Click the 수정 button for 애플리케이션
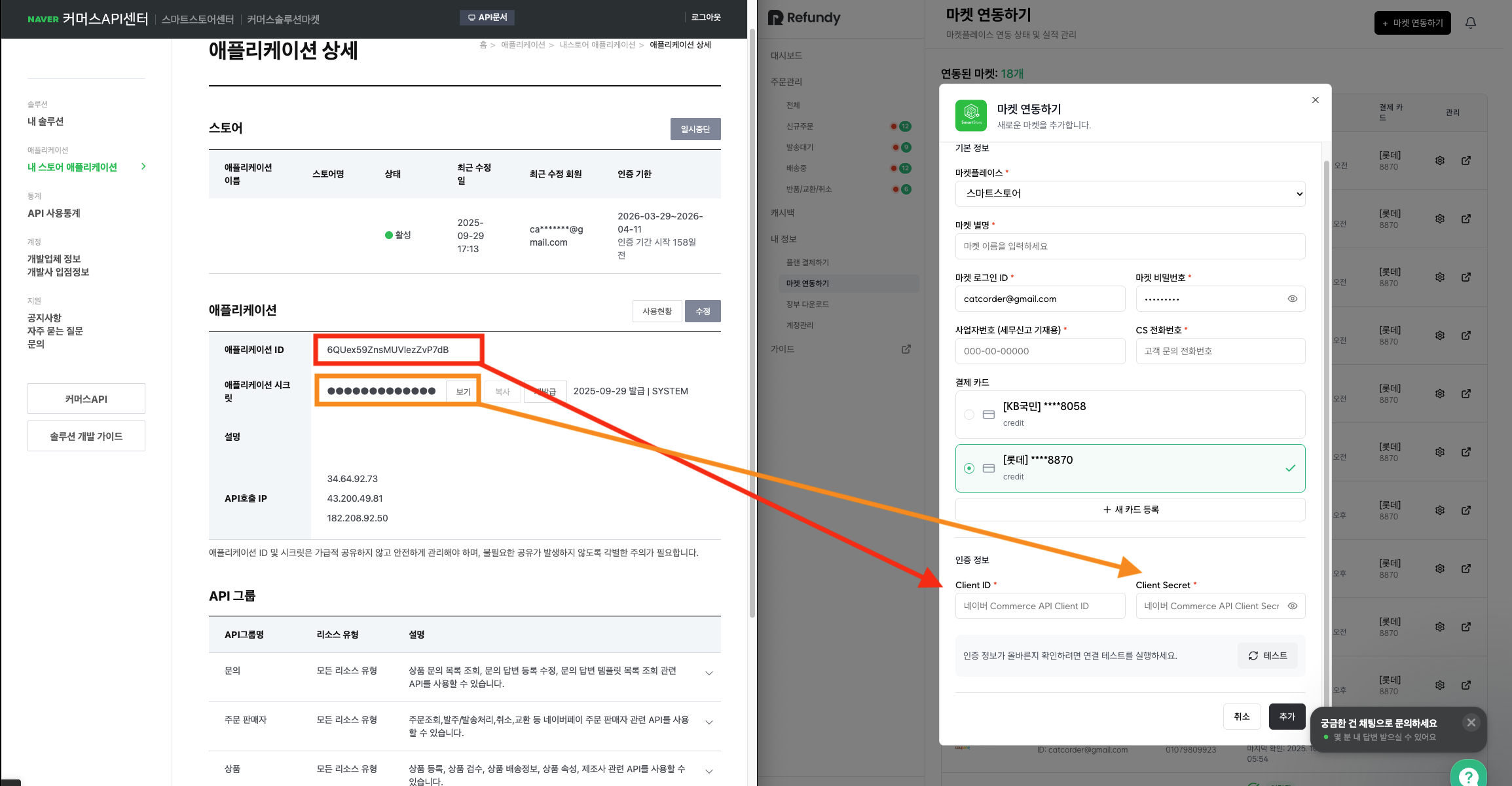This screenshot has width=1512, height=786. click(x=703, y=311)
